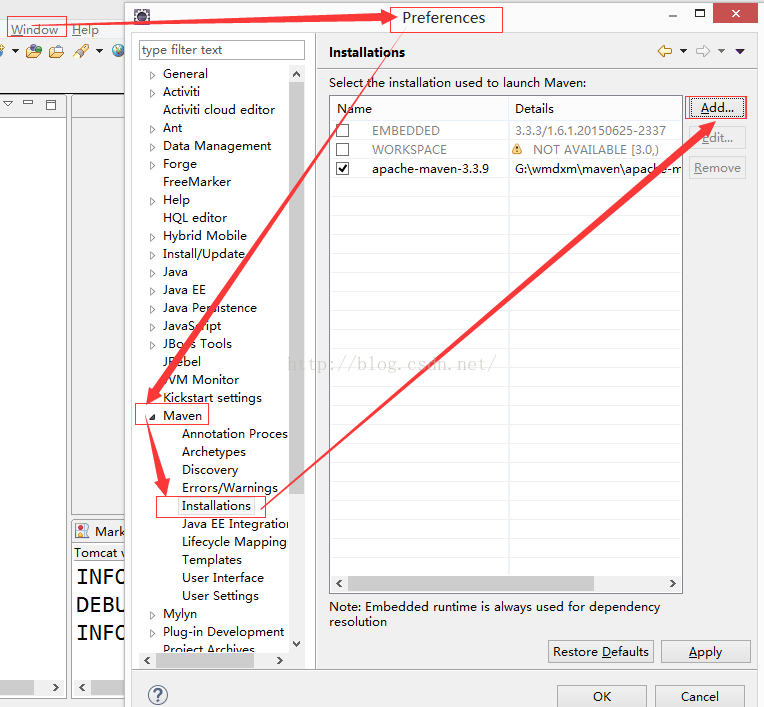Select Archetypes under Maven
The height and width of the screenshot is (707, 764).
point(214,452)
